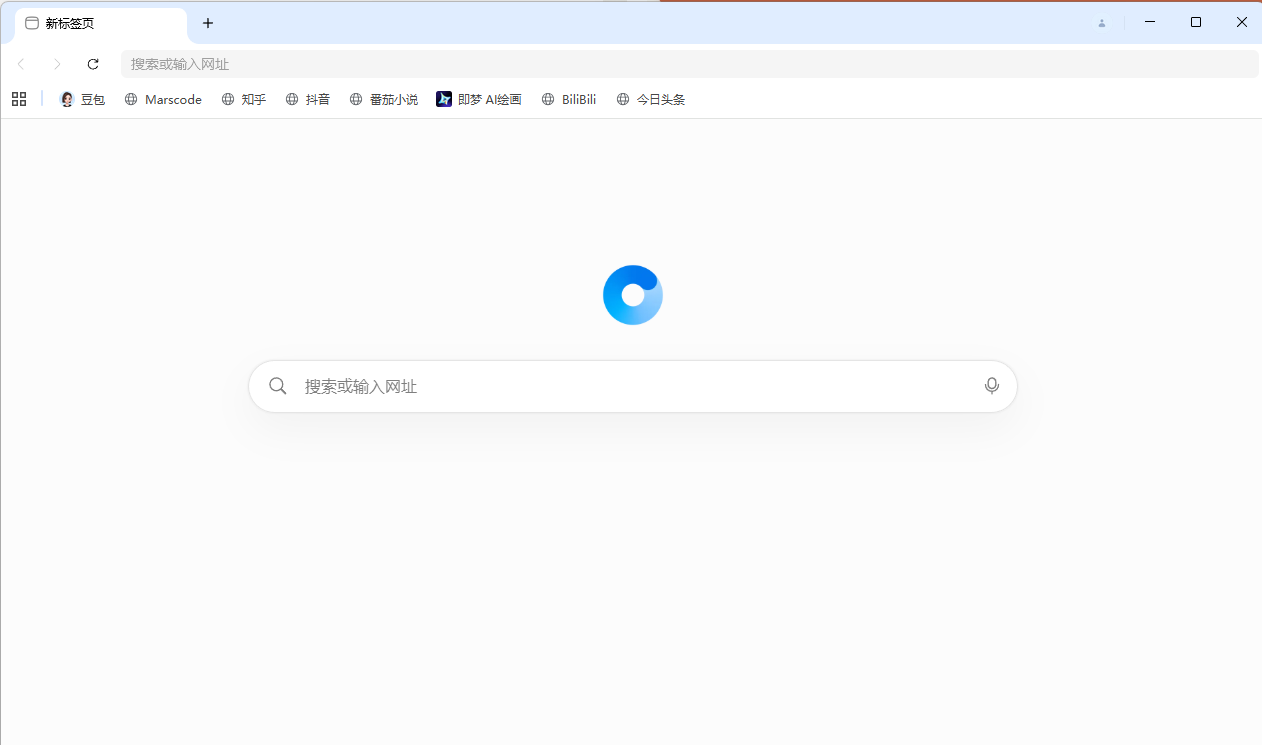1262x745 pixels.
Task: Open a new browser tab
Action: (x=208, y=23)
